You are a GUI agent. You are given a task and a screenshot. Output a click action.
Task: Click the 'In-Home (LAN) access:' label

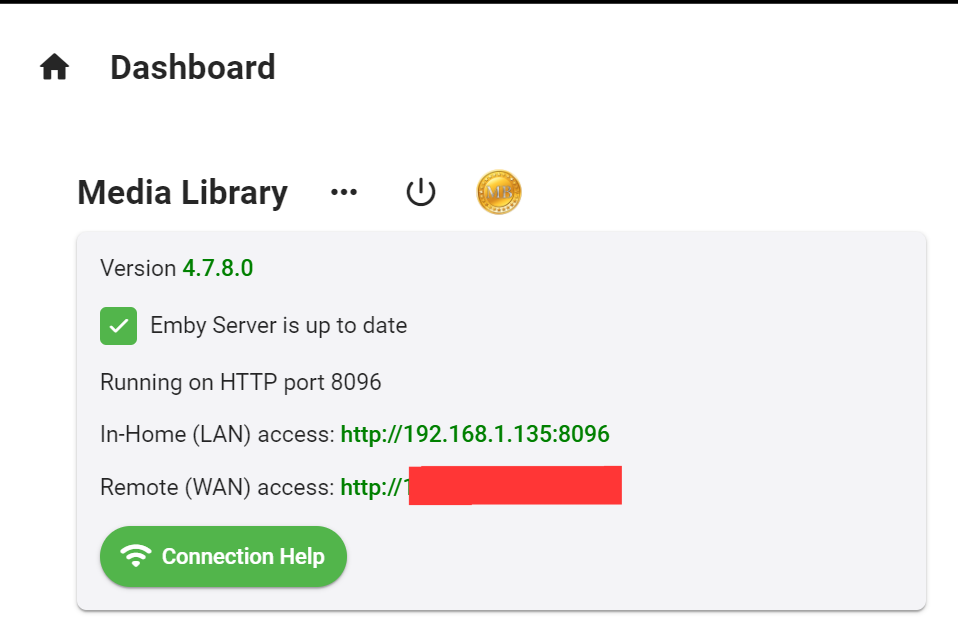pyautogui.click(x=217, y=434)
